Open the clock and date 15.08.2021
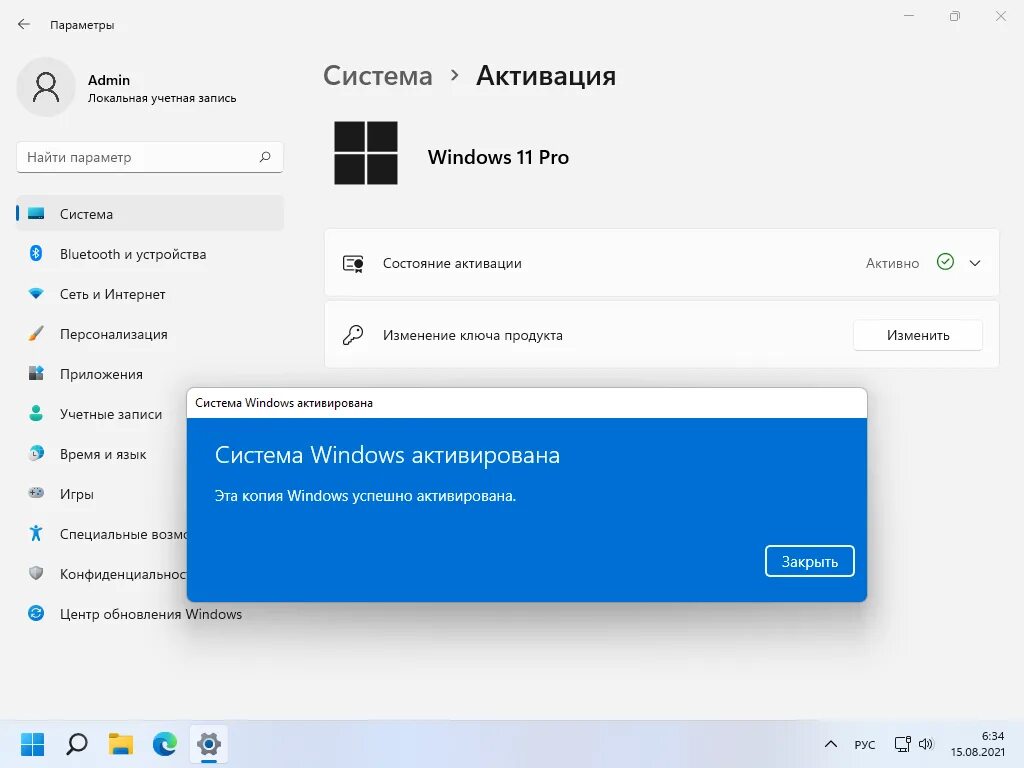1024x768 pixels. click(x=978, y=744)
